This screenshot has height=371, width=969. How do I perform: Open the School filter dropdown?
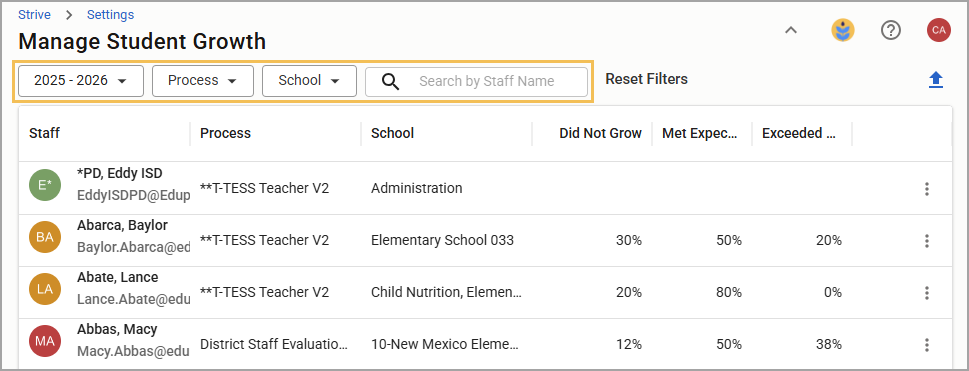point(309,81)
